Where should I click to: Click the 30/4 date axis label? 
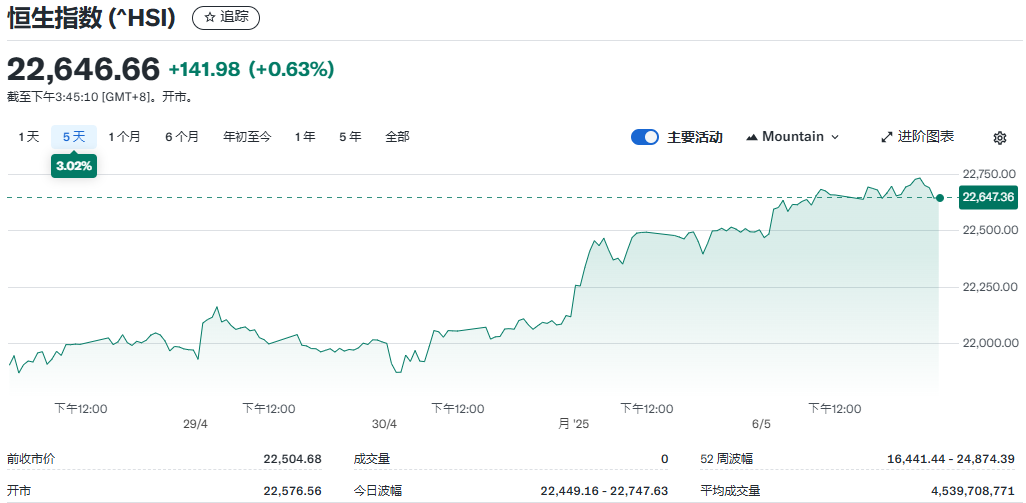385,425
